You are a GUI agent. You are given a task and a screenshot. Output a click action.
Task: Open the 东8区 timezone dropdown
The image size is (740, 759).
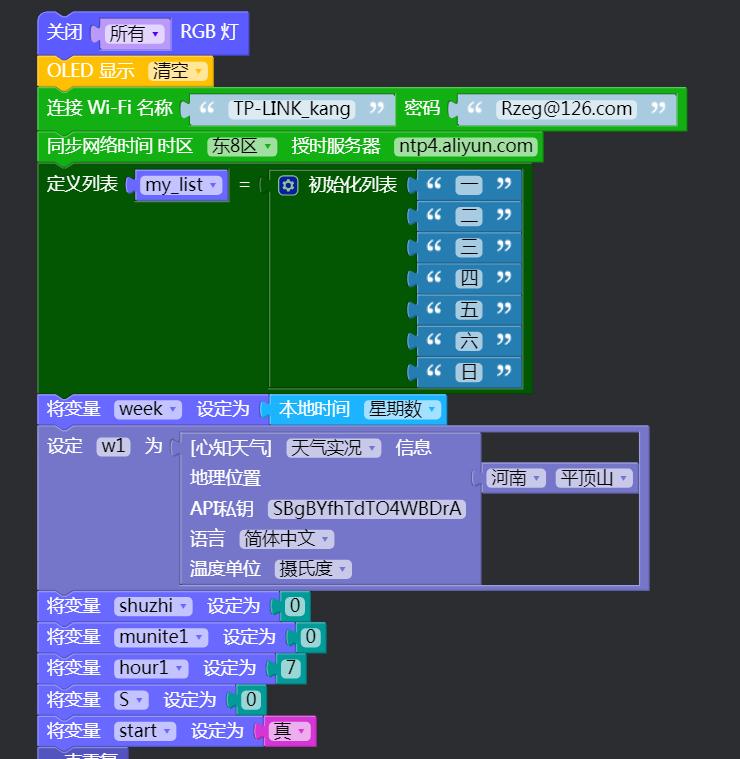[x=242, y=146]
